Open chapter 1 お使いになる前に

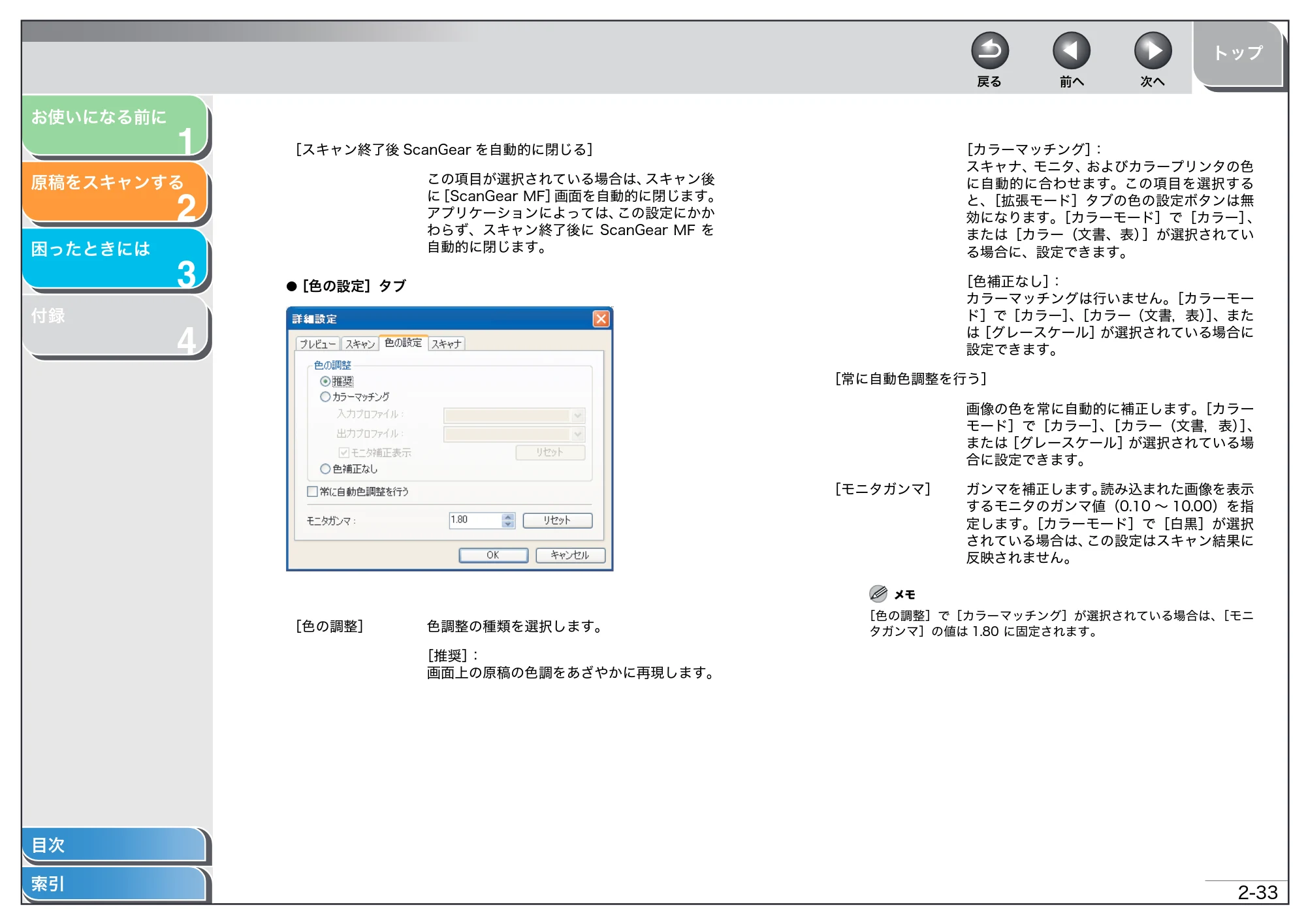tap(115, 126)
